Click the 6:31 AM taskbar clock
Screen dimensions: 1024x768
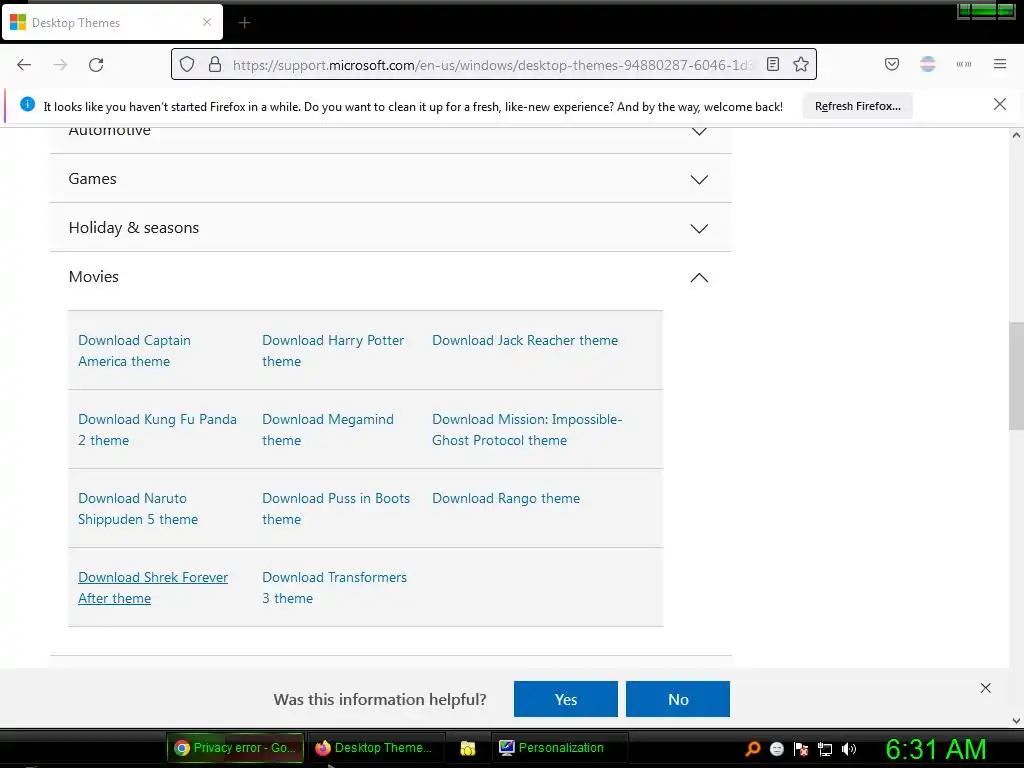[x=935, y=749]
